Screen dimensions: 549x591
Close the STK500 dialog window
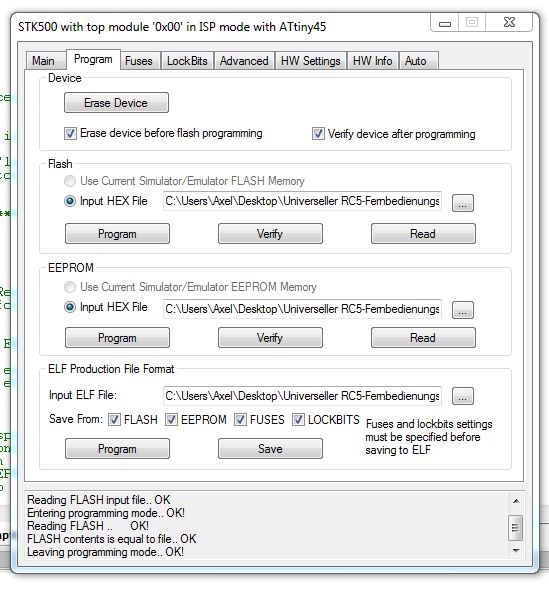click(509, 23)
